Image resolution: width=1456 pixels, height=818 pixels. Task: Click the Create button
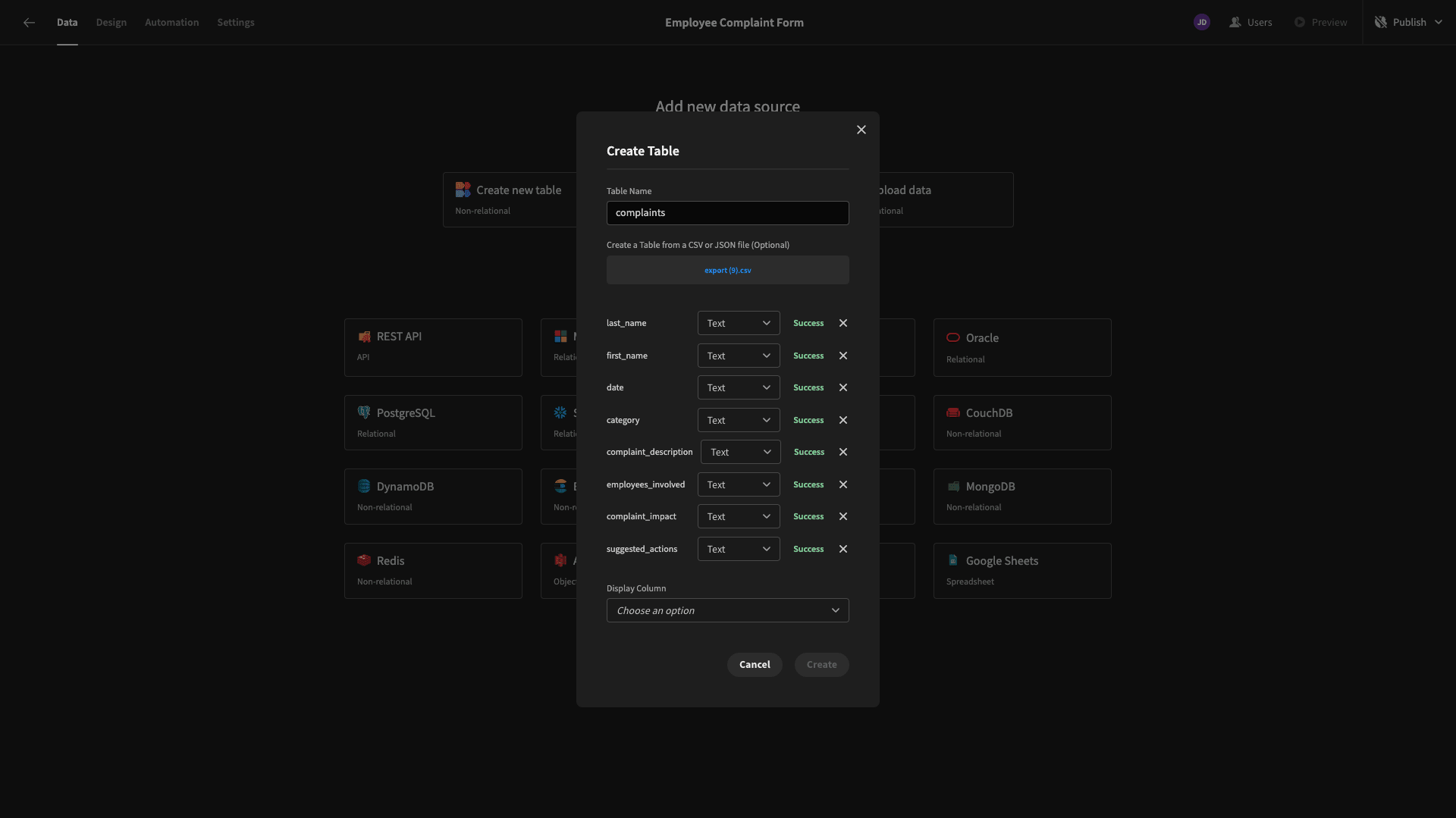coord(822,665)
